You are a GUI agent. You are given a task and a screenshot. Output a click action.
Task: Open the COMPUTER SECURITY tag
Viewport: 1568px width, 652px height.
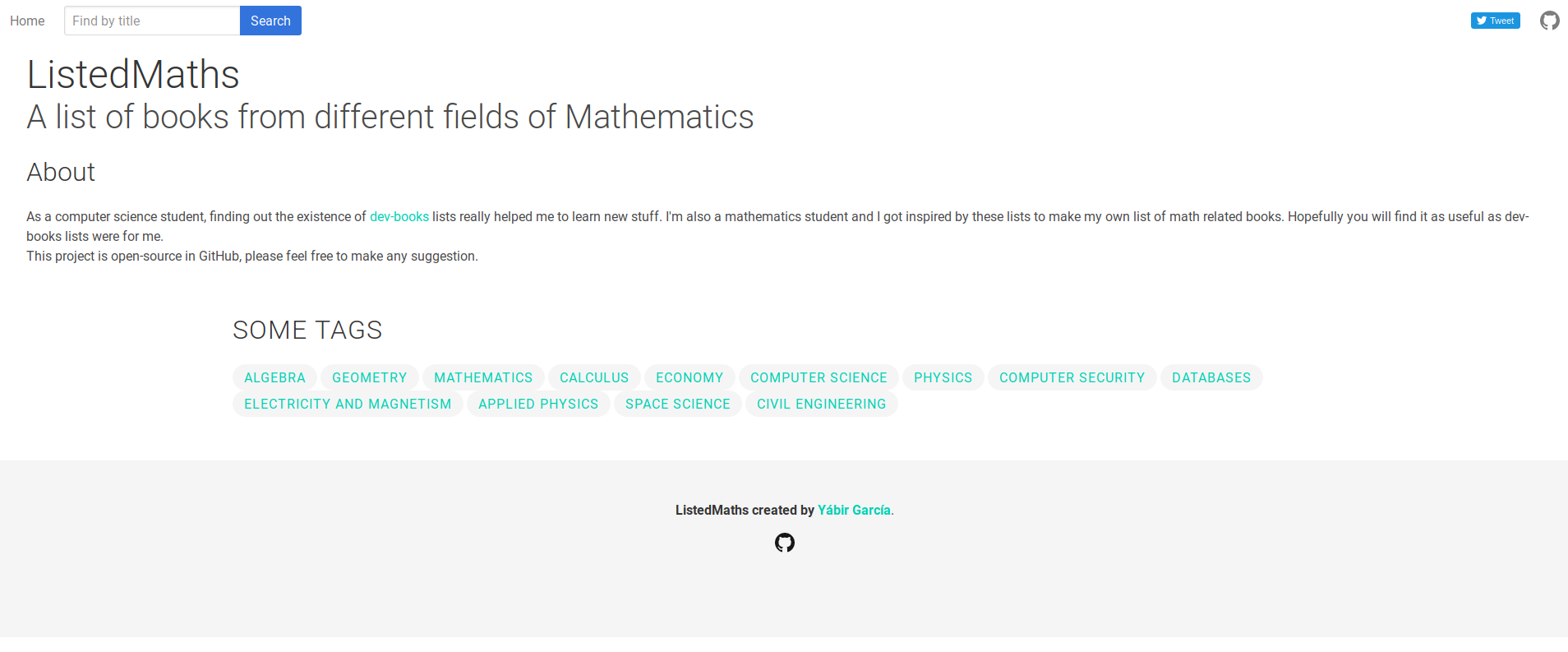coord(1072,377)
